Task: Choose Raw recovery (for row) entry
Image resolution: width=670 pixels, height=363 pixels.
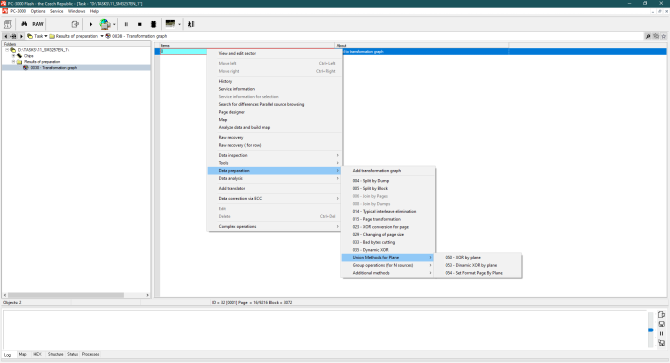Action: click(274, 145)
